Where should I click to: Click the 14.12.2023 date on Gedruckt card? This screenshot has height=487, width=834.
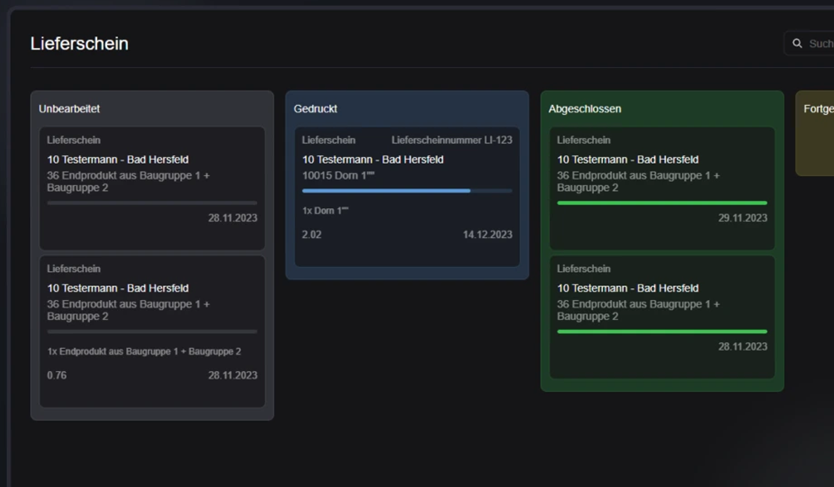487,235
